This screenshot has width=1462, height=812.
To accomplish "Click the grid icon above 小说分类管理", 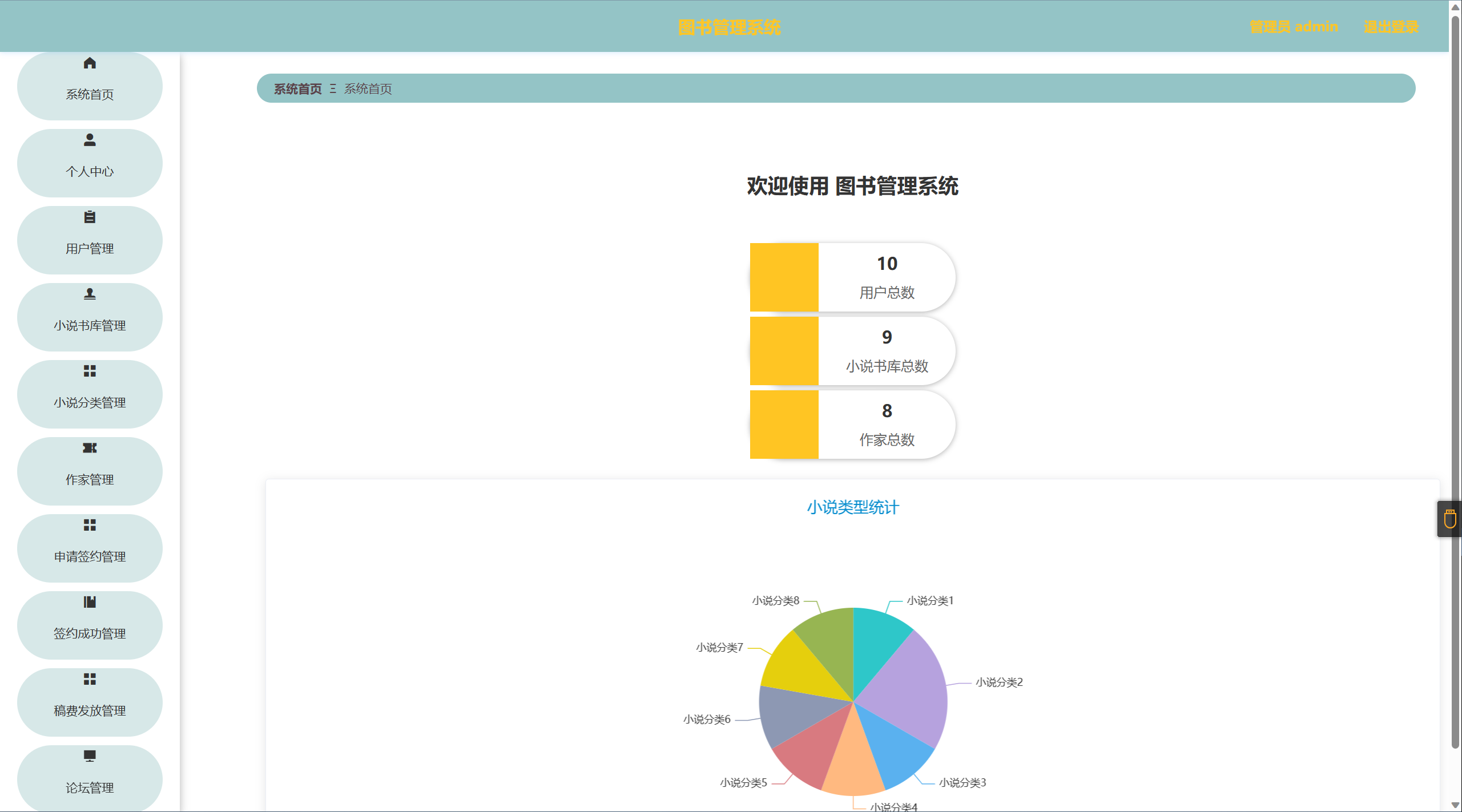I will (90, 371).
